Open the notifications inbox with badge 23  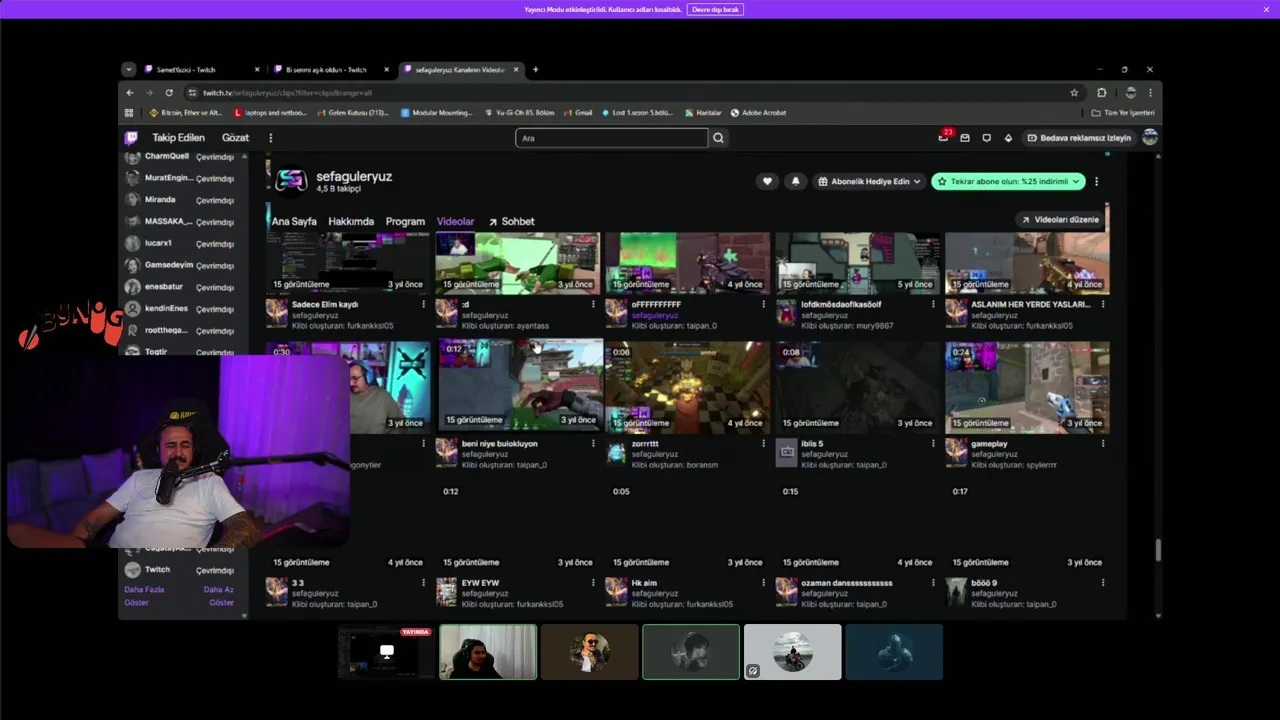tap(943, 138)
